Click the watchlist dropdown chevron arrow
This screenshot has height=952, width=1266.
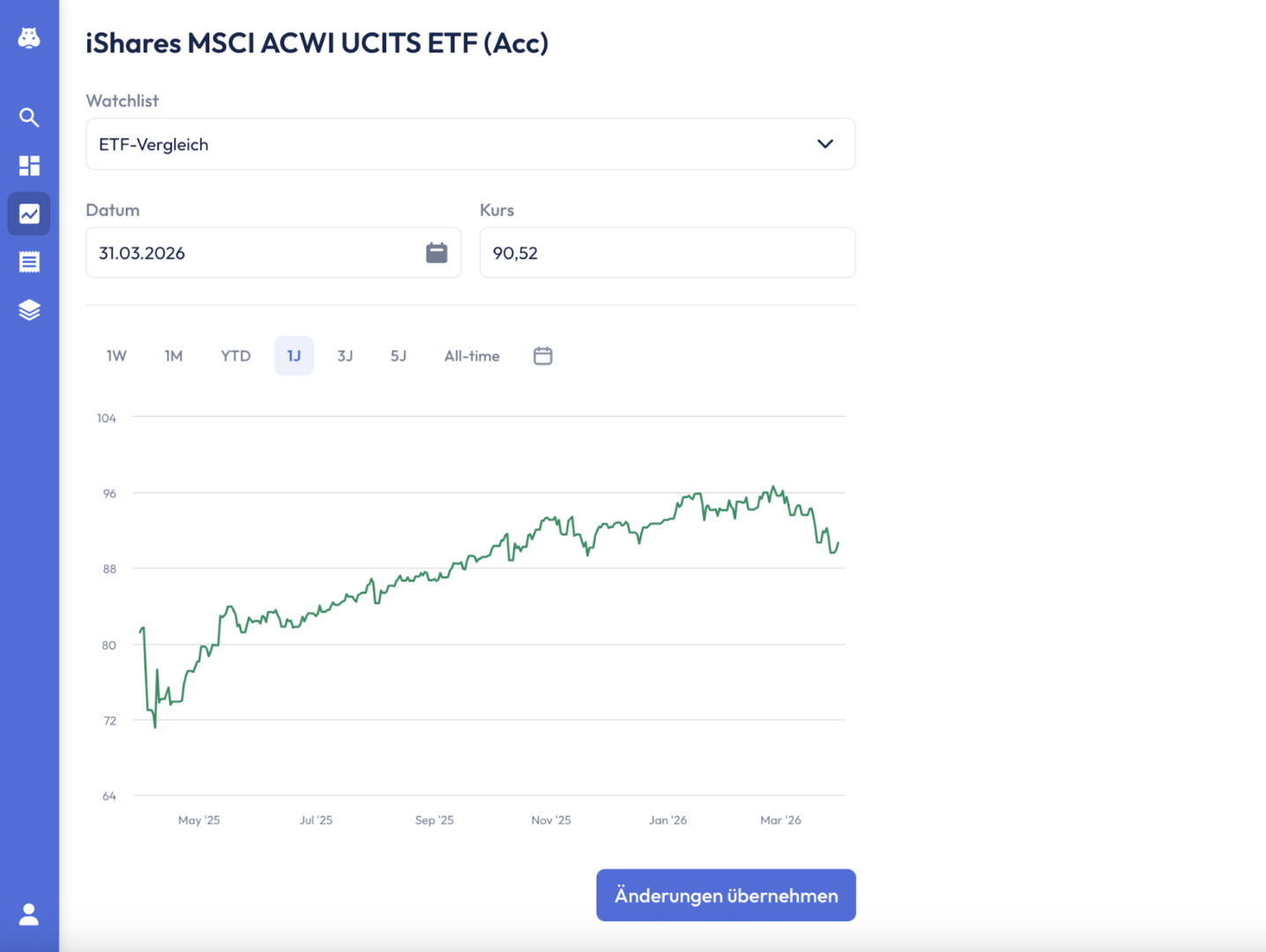coord(825,145)
